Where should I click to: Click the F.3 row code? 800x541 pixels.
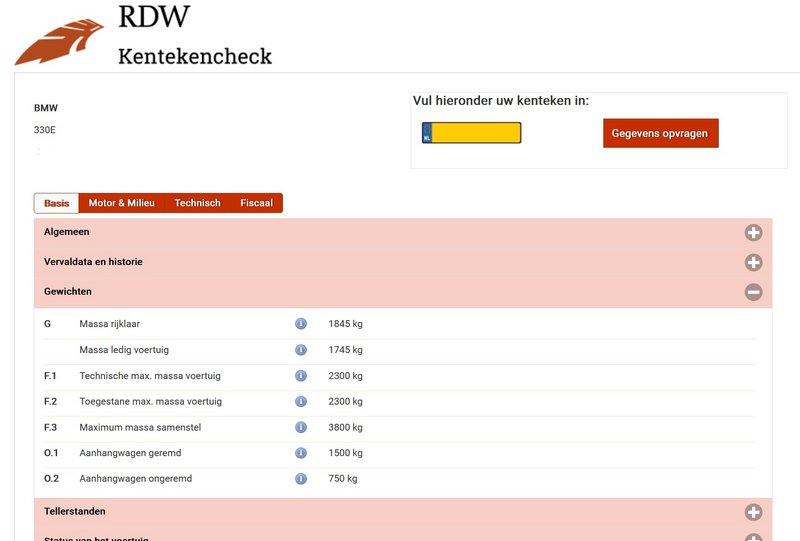coord(51,427)
